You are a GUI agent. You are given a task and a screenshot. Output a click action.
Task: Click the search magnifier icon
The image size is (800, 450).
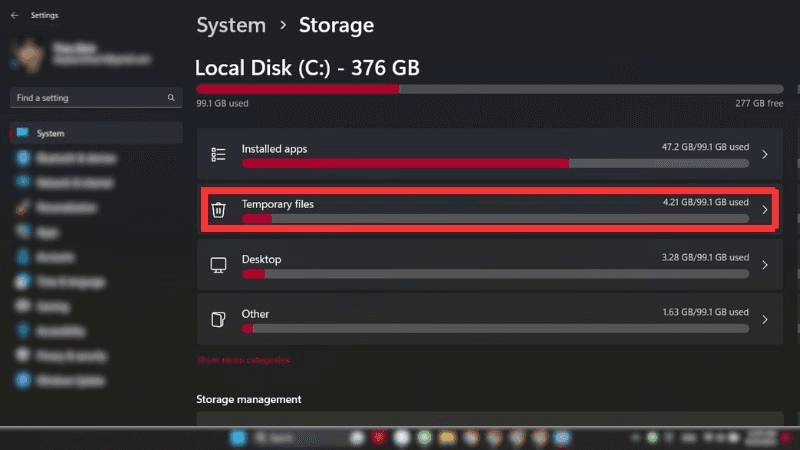171,97
